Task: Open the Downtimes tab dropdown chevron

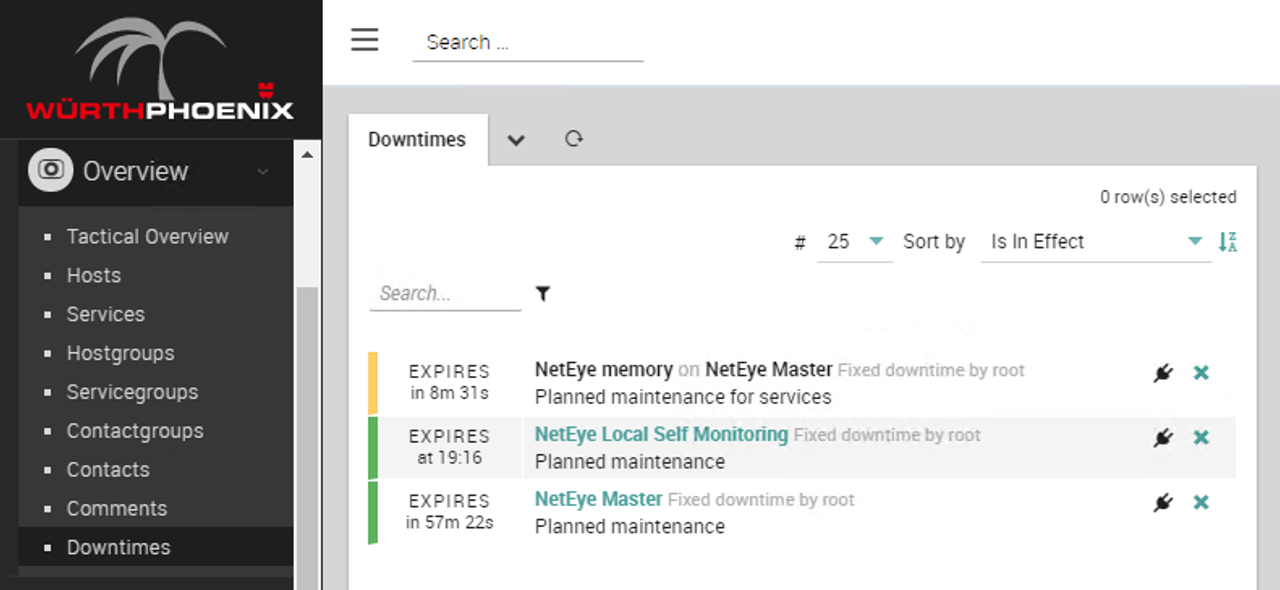Action: pos(516,140)
